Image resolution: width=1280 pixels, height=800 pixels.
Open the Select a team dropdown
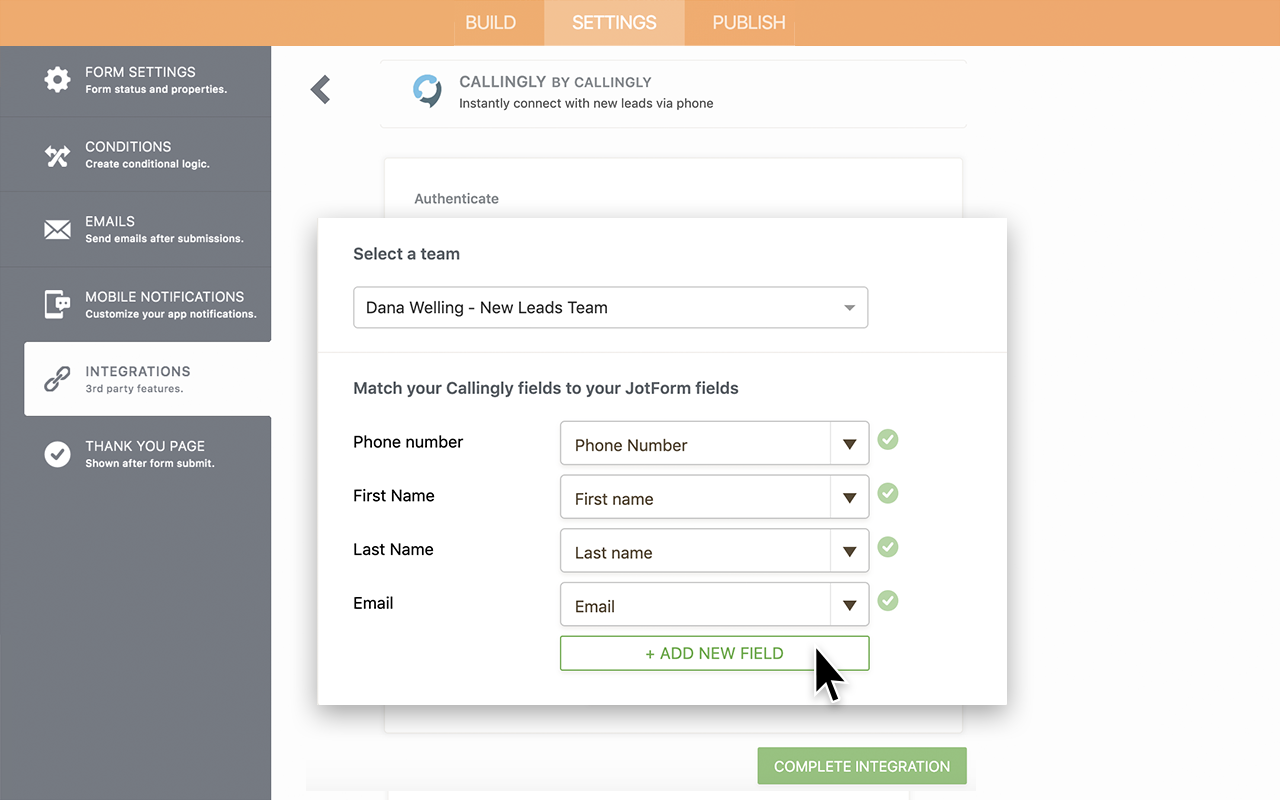pos(610,308)
